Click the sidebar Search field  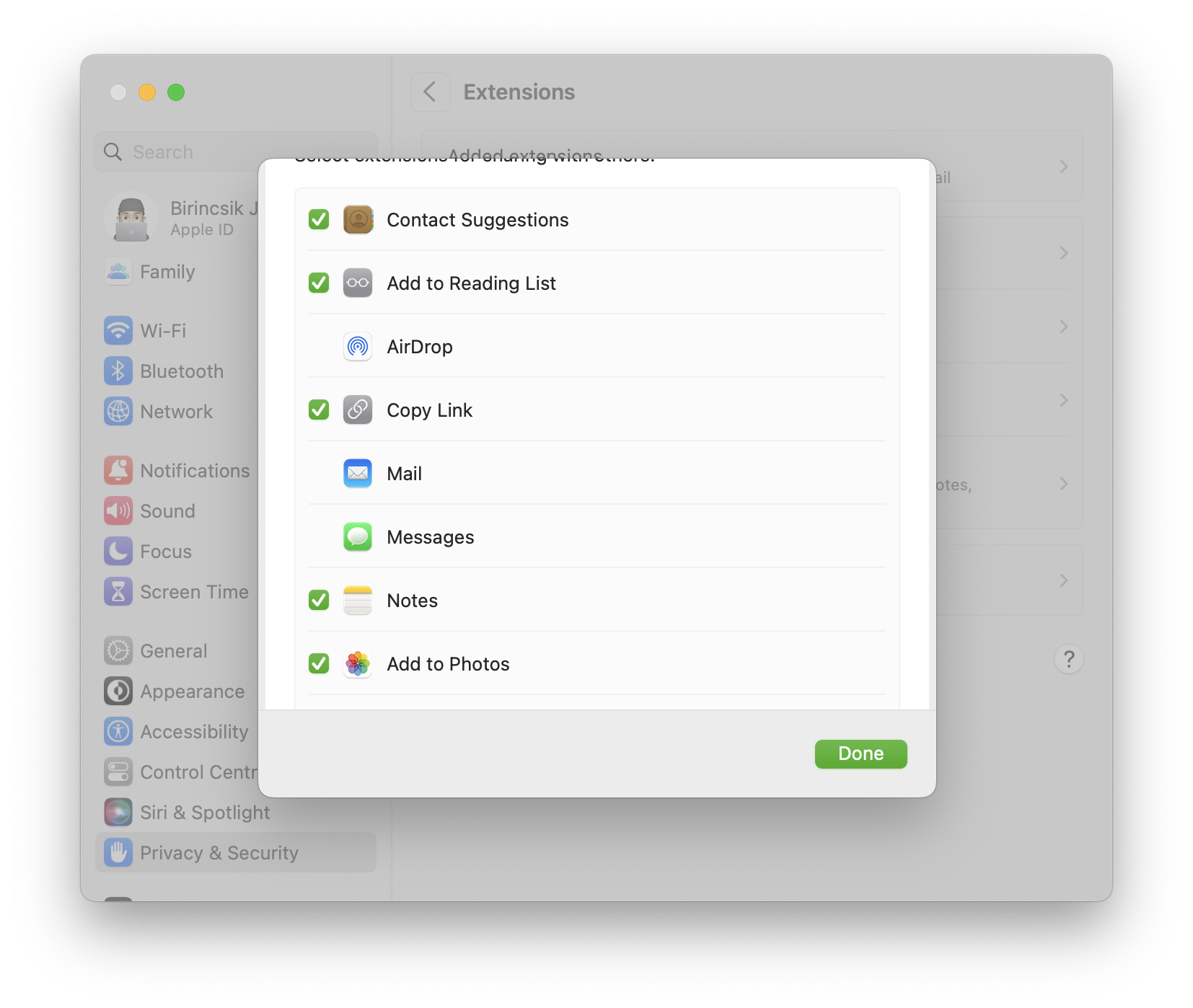pyautogui.click(x=236, y=151)
